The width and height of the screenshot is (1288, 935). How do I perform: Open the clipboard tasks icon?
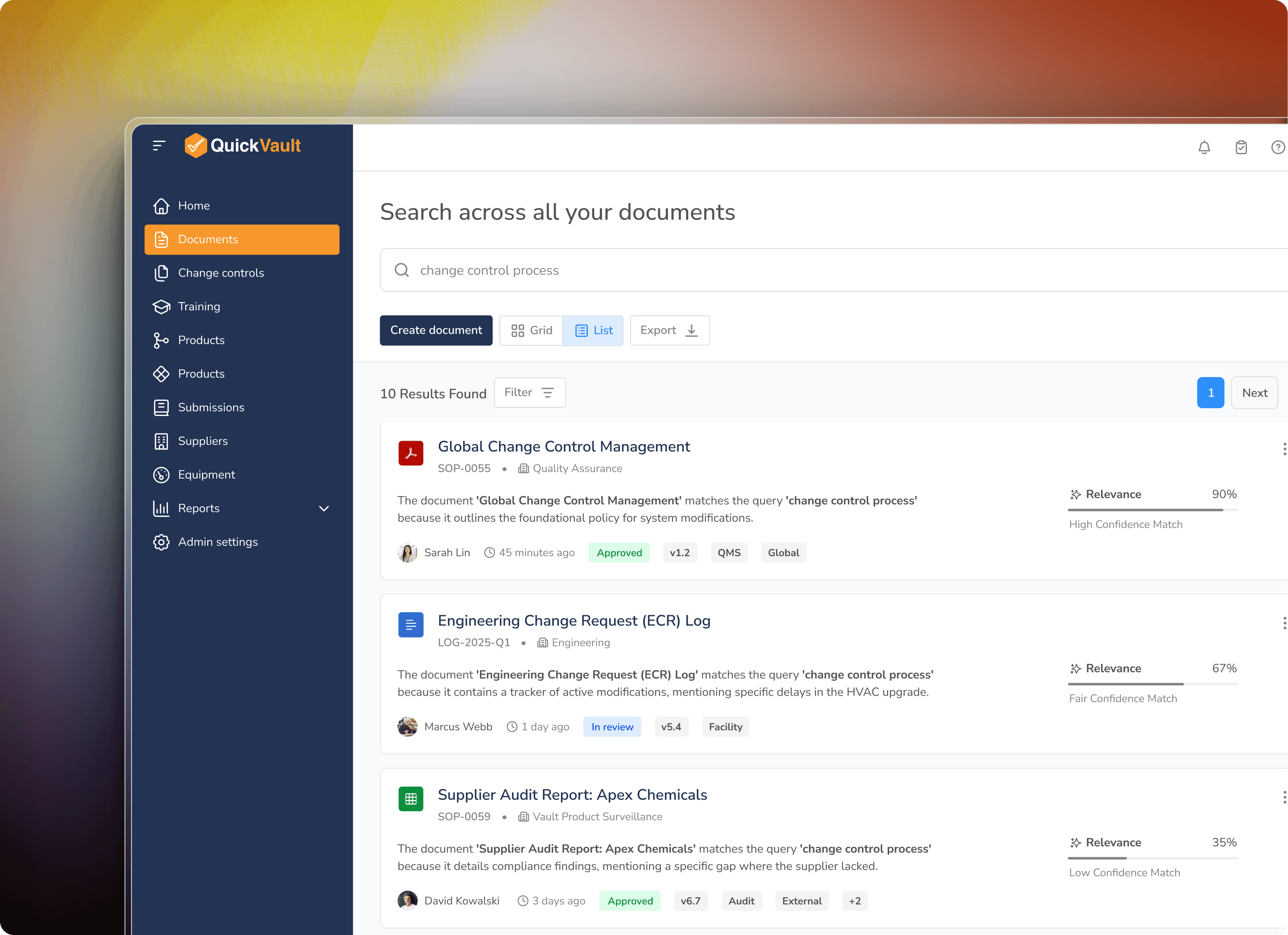(x=1241, y=148)
